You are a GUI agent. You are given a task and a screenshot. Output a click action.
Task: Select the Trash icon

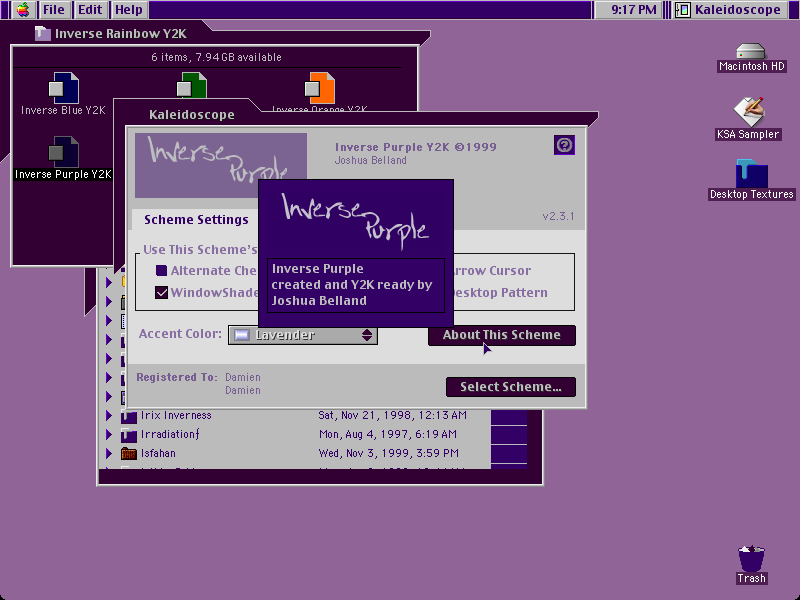point(751,564)
